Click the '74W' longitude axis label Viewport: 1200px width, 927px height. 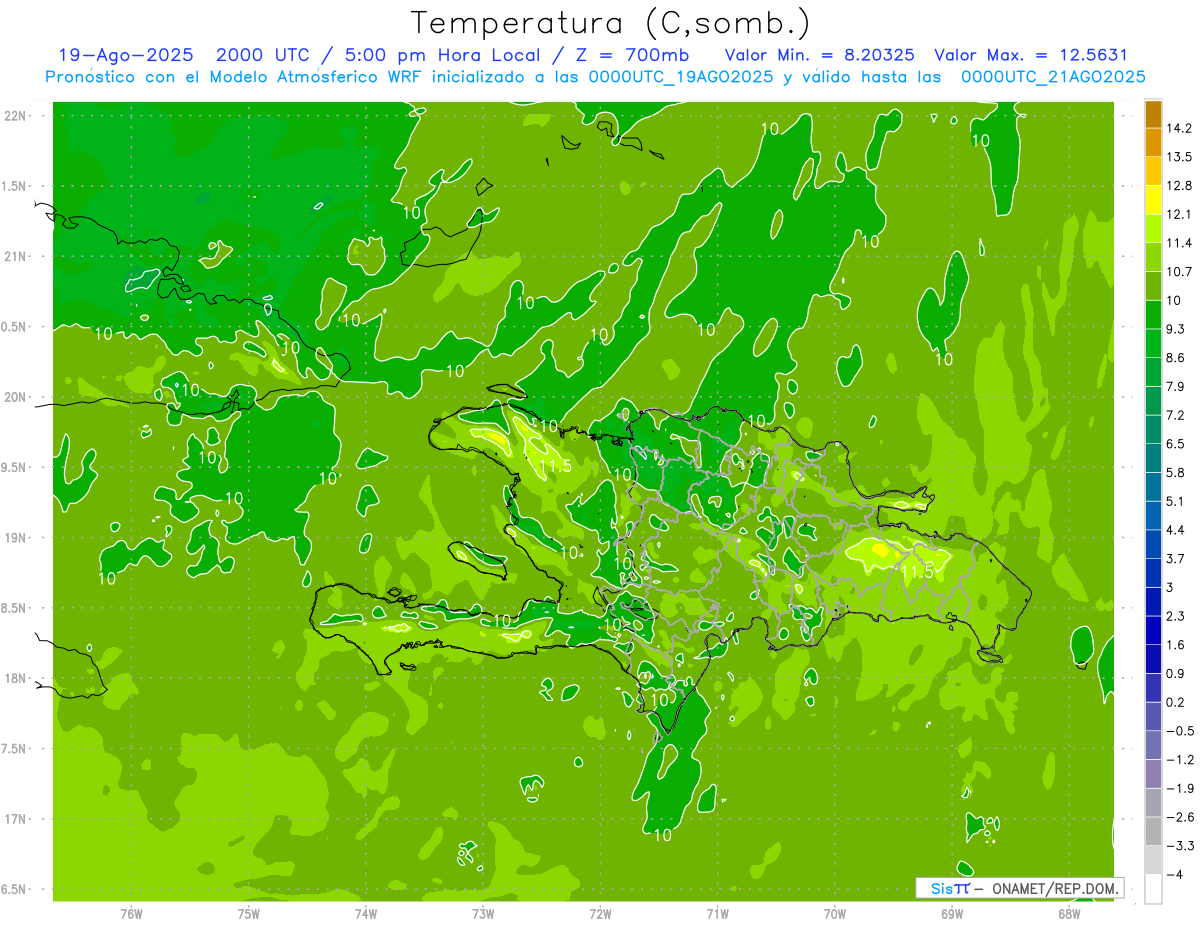pyautogui.click(x=366, y=913)
